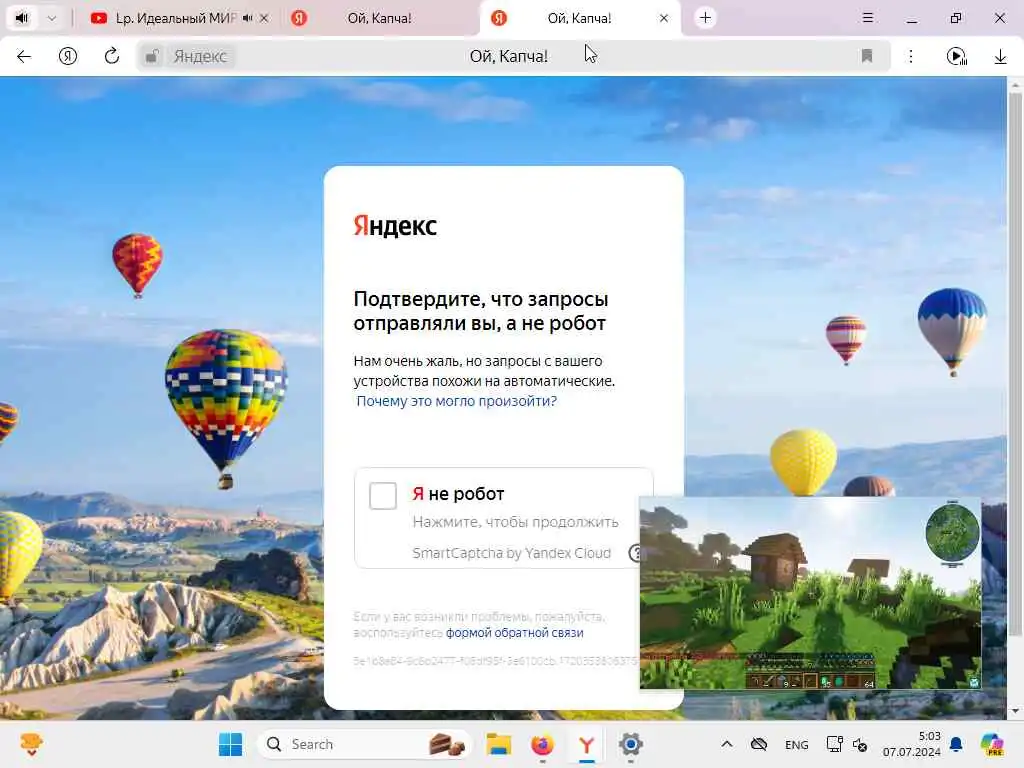This screenshot has width=1024, height=768.
Task: Close the YouTube tab
Action: [264, 18]
